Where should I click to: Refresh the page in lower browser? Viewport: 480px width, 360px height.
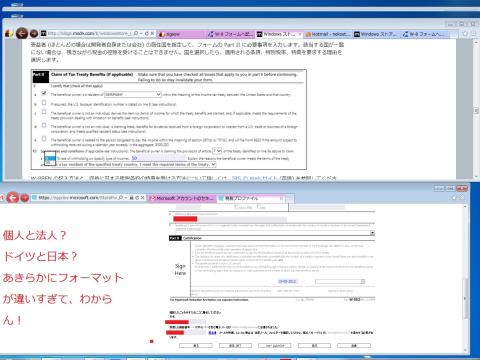137,198
